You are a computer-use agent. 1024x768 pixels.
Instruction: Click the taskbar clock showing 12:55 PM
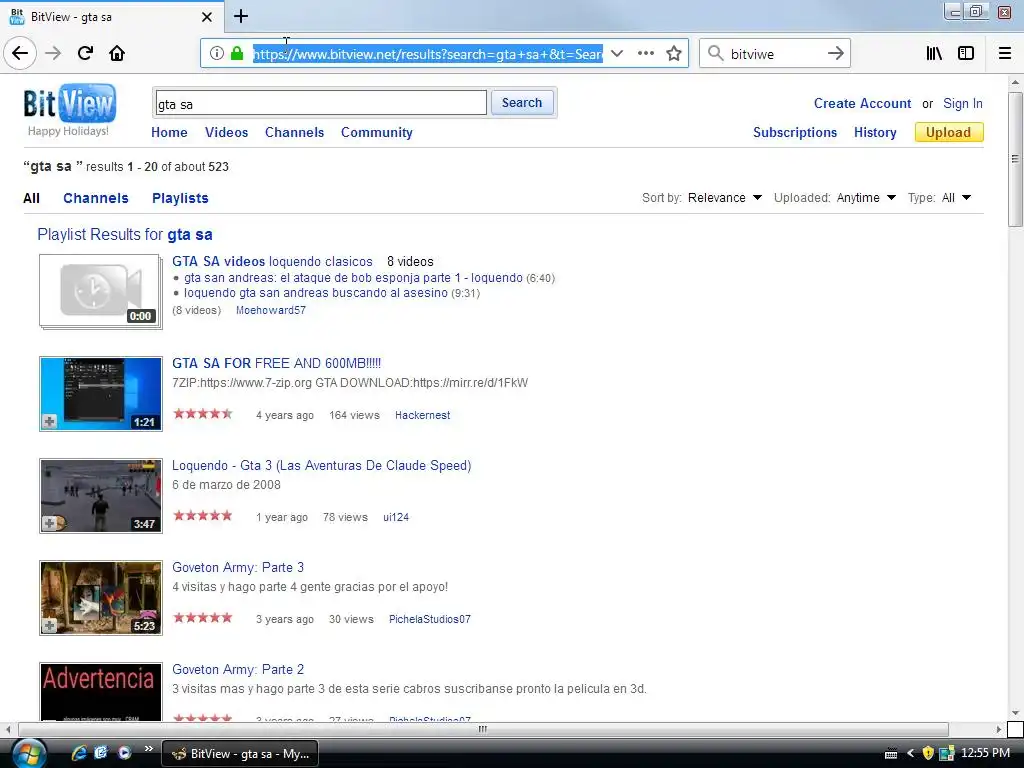click(x=985, y=753)
